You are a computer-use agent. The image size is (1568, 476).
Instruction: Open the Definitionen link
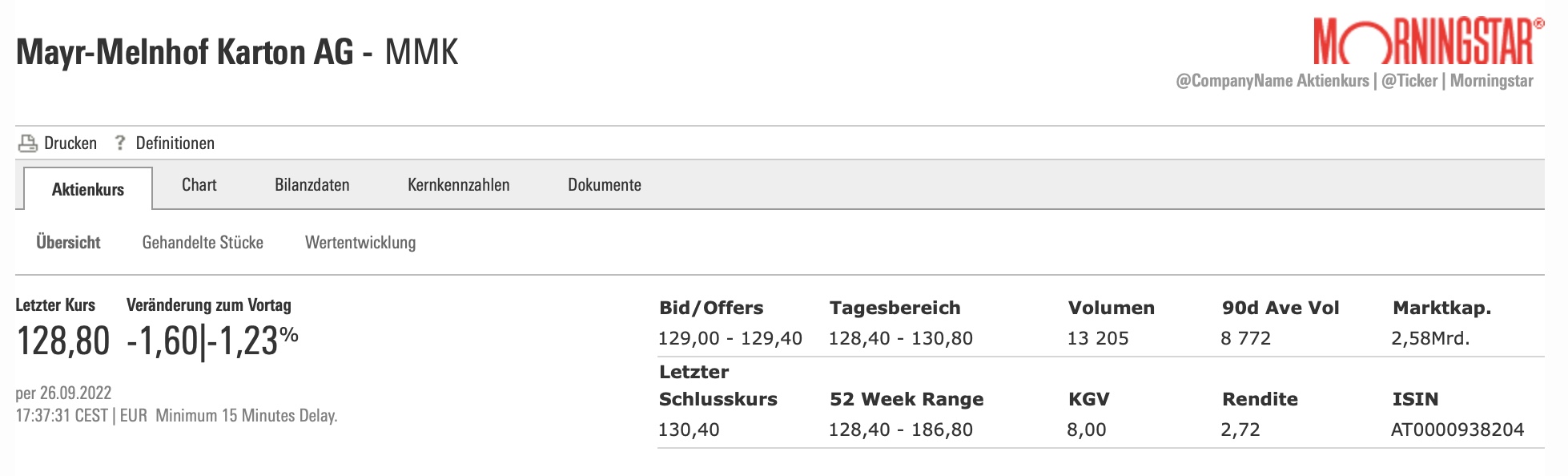[x=175, y=143]
